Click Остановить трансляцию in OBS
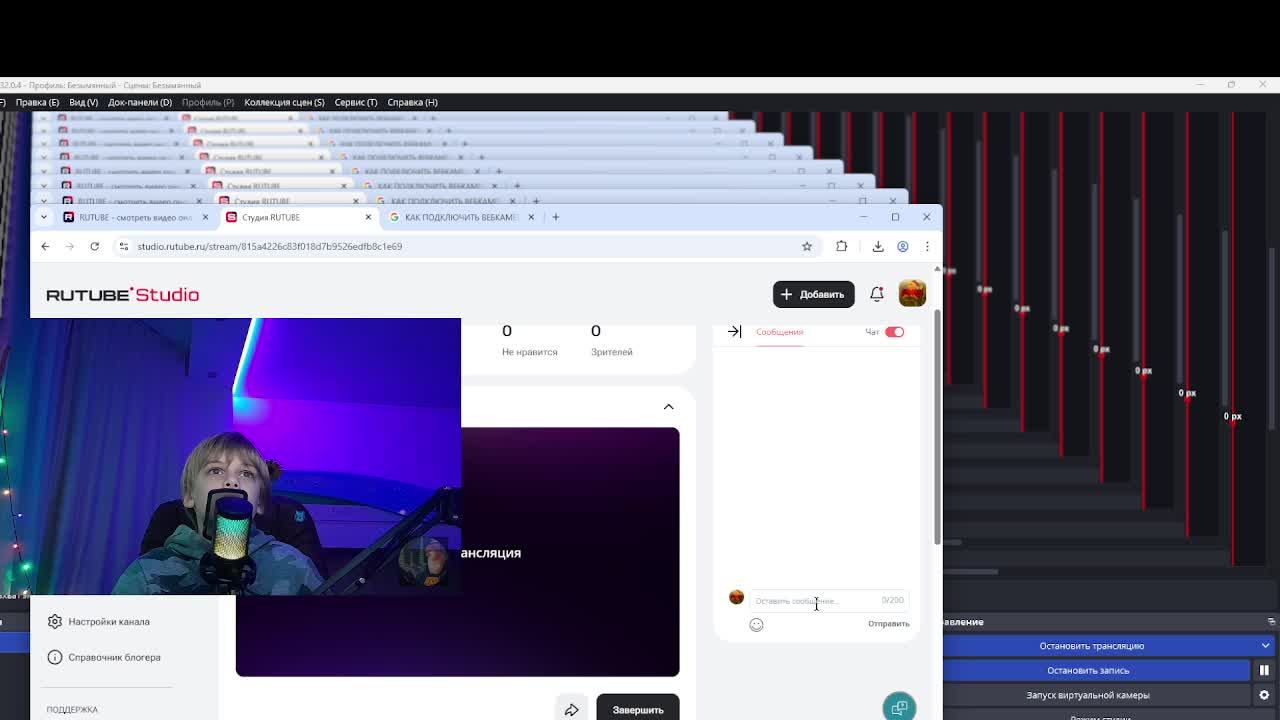The width and height of the screenshot is (1280, 720). 1092,646
